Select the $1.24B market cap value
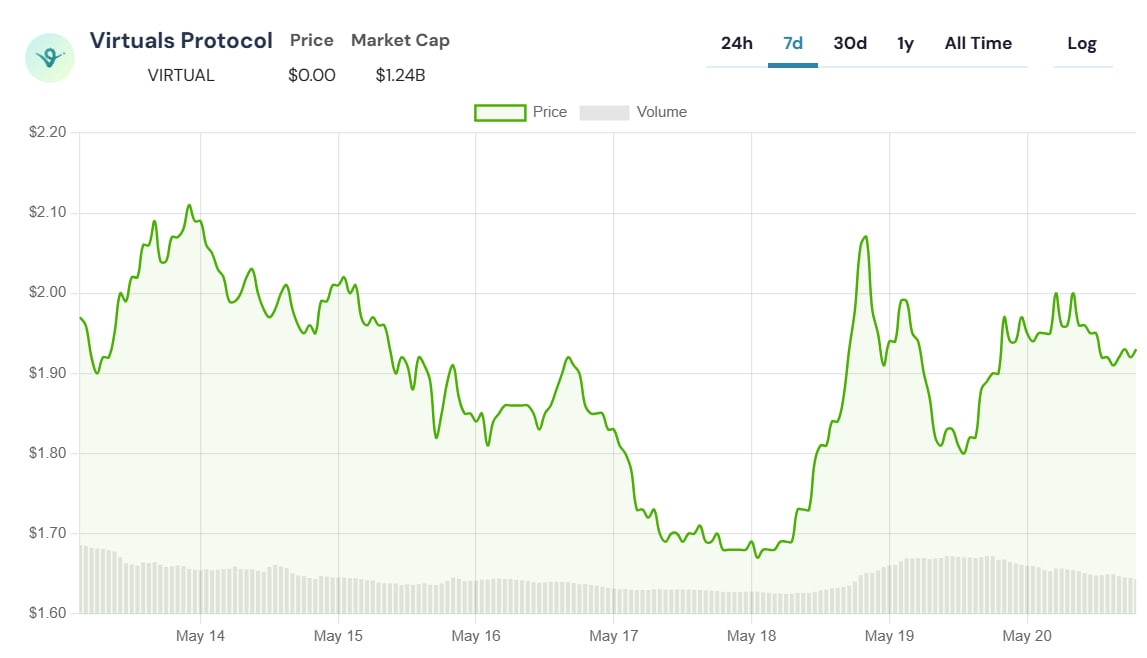The width and height of the screenshot is (1147, 658). (x=400, y=75)
